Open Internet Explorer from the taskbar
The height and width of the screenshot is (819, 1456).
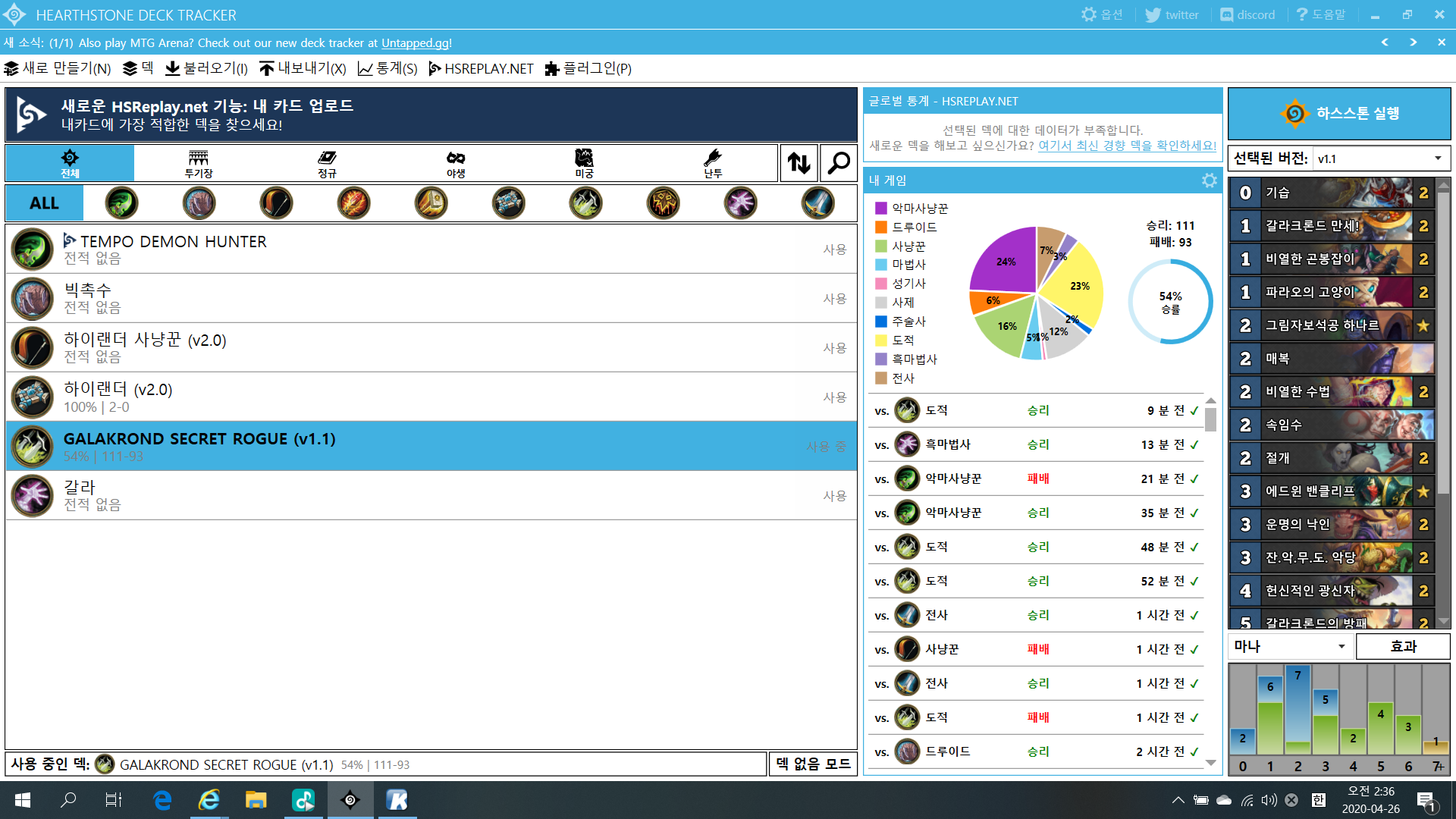click(209, 800)
